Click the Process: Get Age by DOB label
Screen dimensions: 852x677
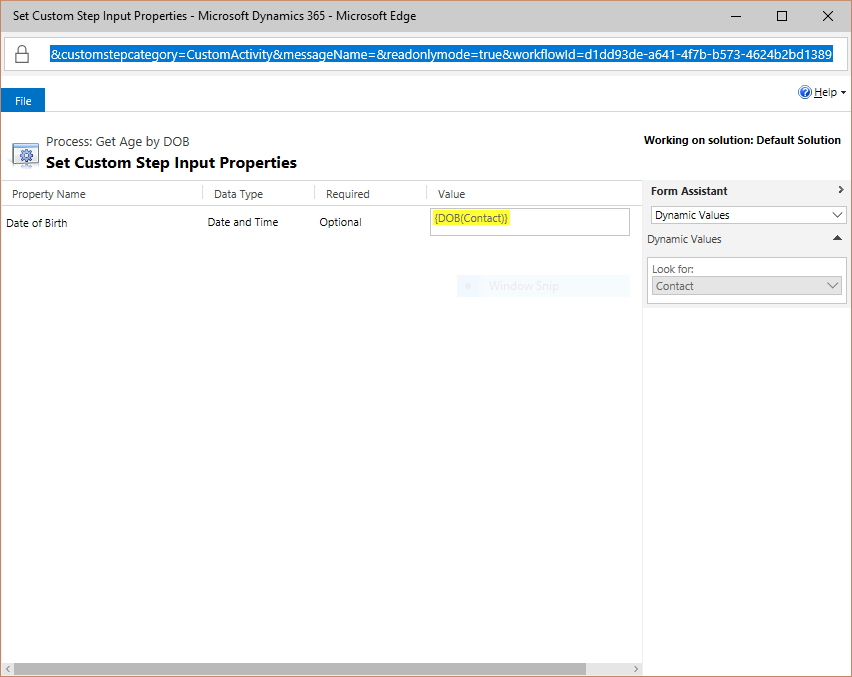[117, 142]
